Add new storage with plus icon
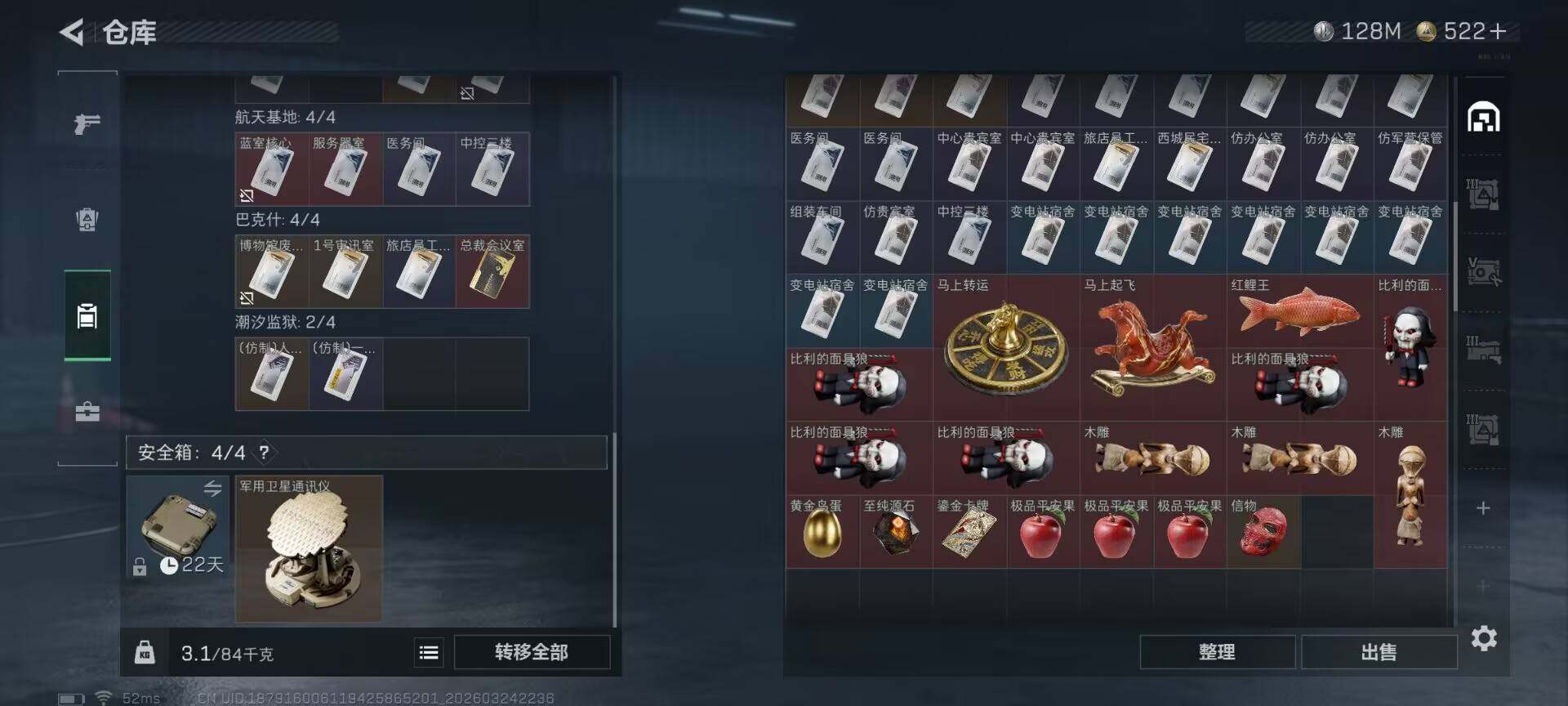 (x=1484, y=508)
